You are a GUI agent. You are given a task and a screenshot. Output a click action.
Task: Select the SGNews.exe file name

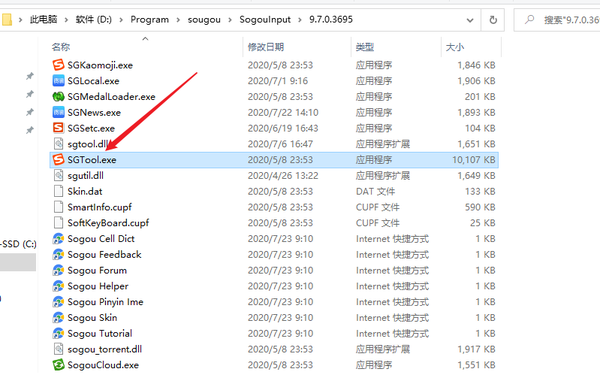94,113
